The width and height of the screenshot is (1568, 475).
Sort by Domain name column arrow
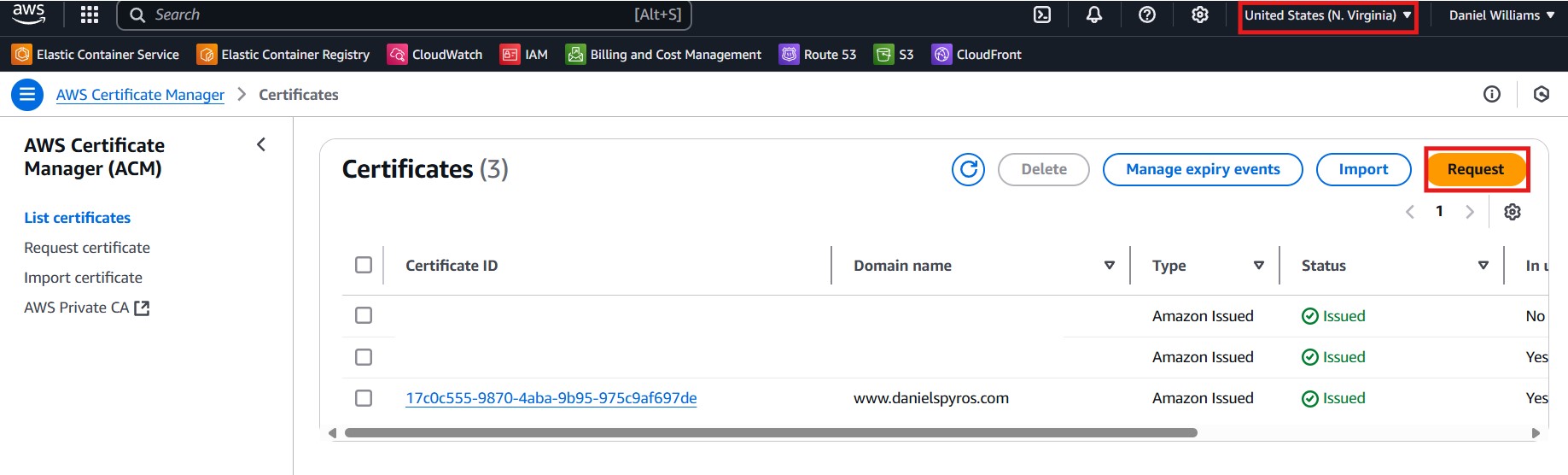pos(1110,266)
